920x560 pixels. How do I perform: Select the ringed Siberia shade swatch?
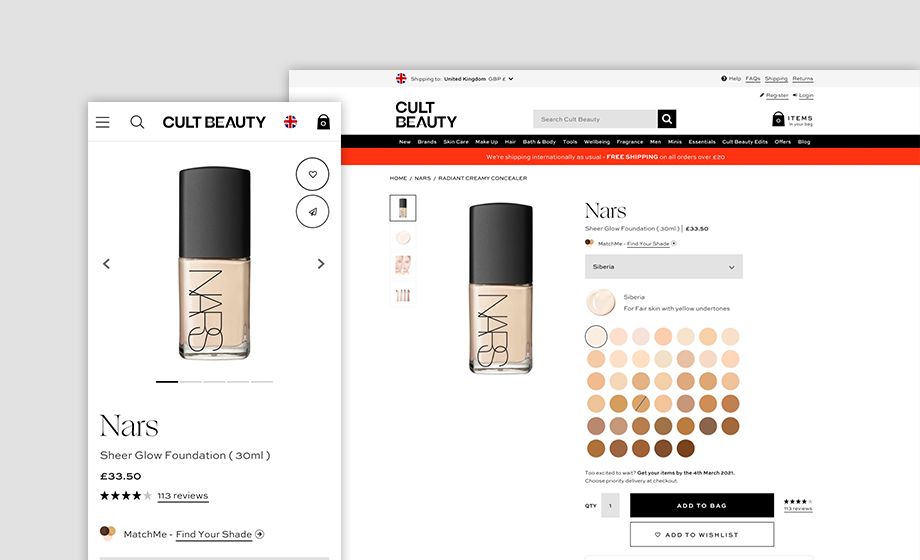[596, 336]
